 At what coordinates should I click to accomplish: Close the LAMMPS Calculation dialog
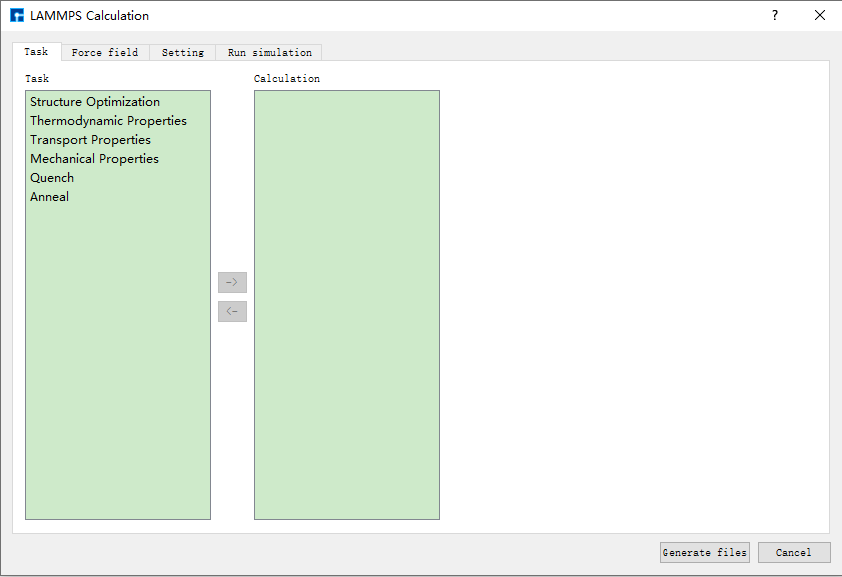819,16
